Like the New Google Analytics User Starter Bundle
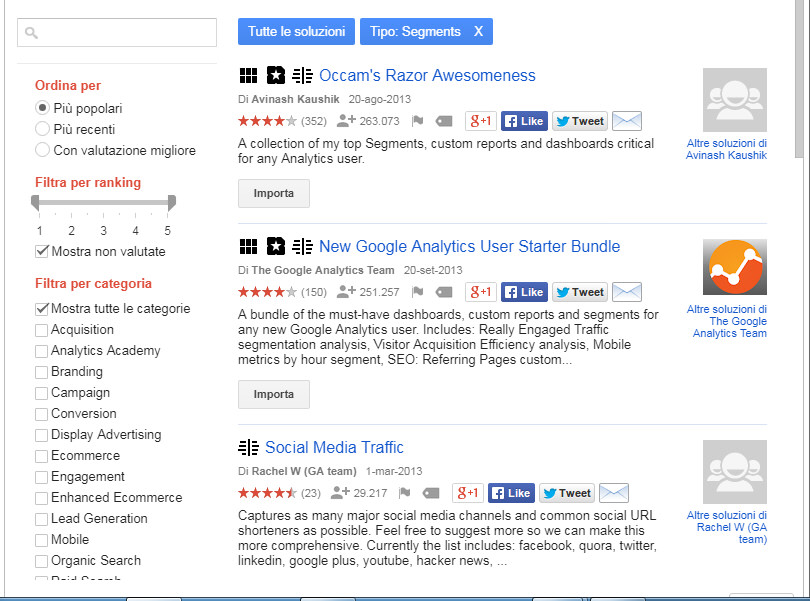Screen dimensions: 810x601 coord(524,291)
